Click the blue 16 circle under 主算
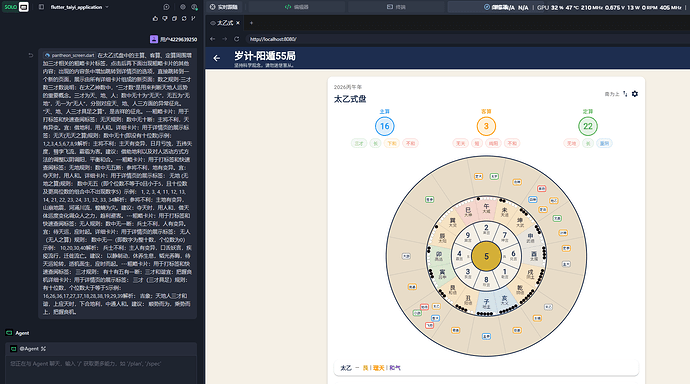This screenshot has height=384, width=690. pos(385,126)
